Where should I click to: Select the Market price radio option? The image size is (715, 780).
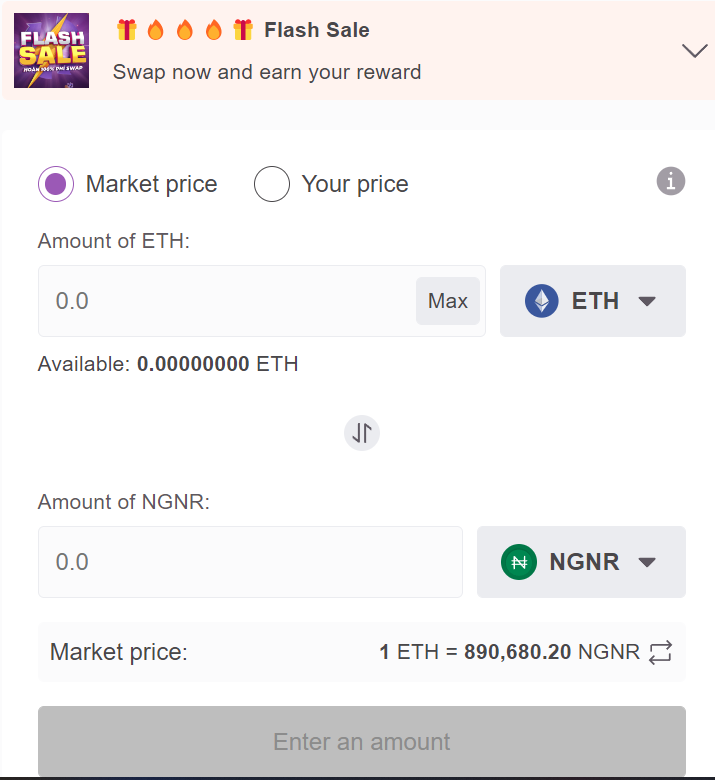[56, 184]
